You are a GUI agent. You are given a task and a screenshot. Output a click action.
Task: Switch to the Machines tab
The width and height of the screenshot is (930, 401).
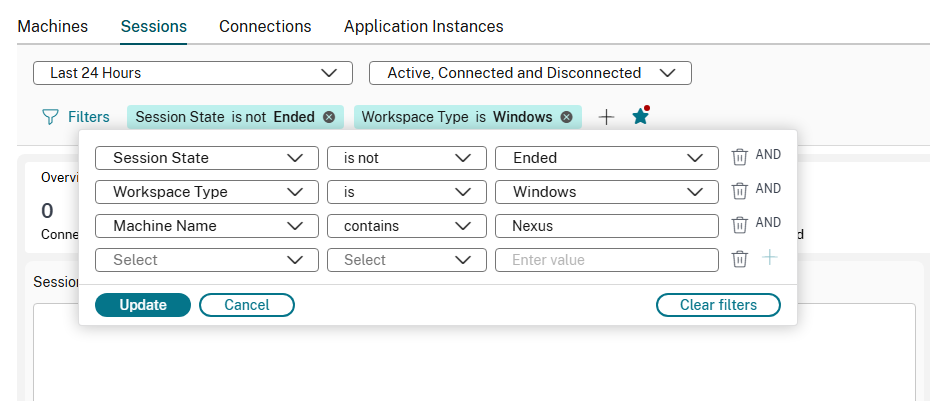coord(53,27)
